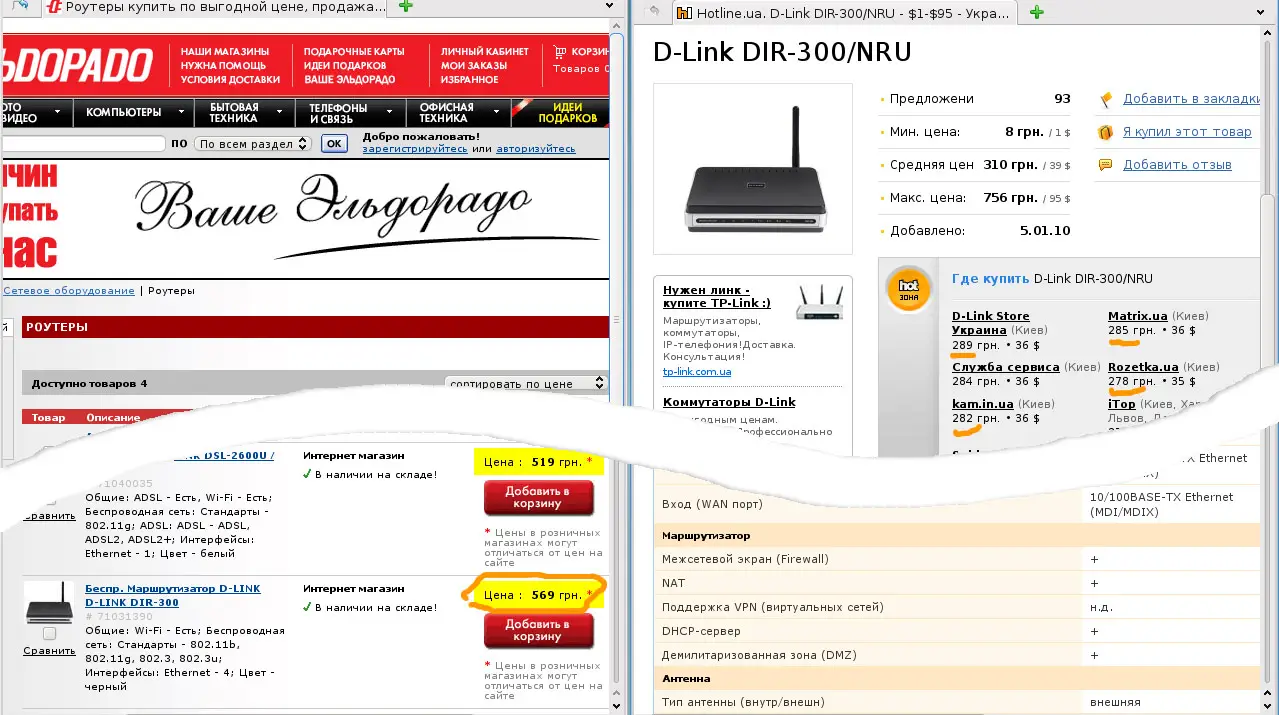Click the TP-Link router ad image
The height and width of the screenshot is (715, 1279).
coord(818,302)
